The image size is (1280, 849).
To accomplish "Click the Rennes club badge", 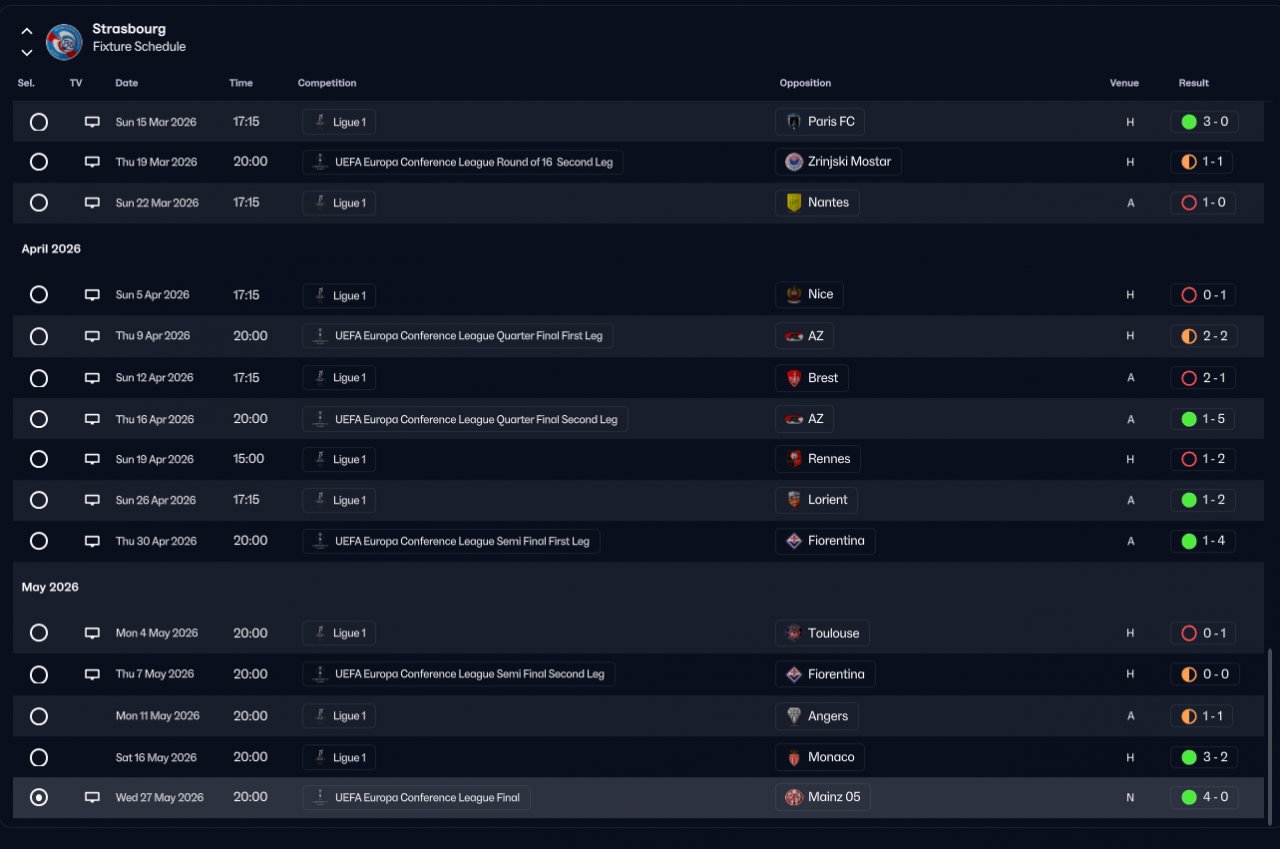I will pos(794,459).
